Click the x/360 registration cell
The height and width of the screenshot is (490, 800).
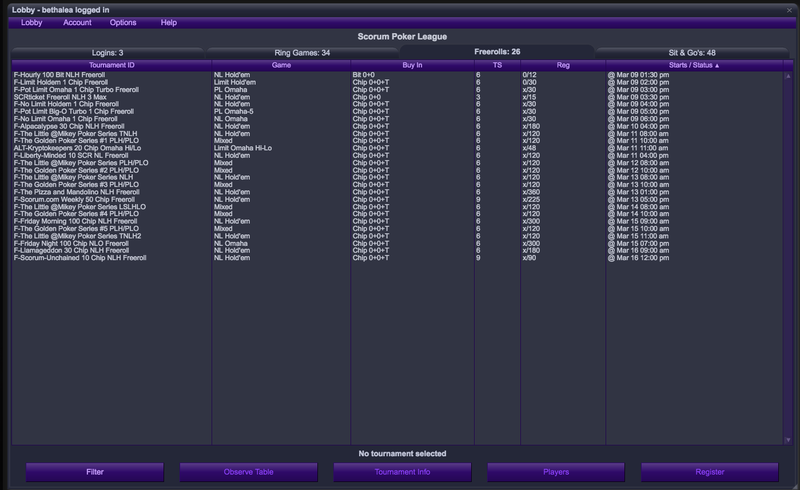click(531, 192)
